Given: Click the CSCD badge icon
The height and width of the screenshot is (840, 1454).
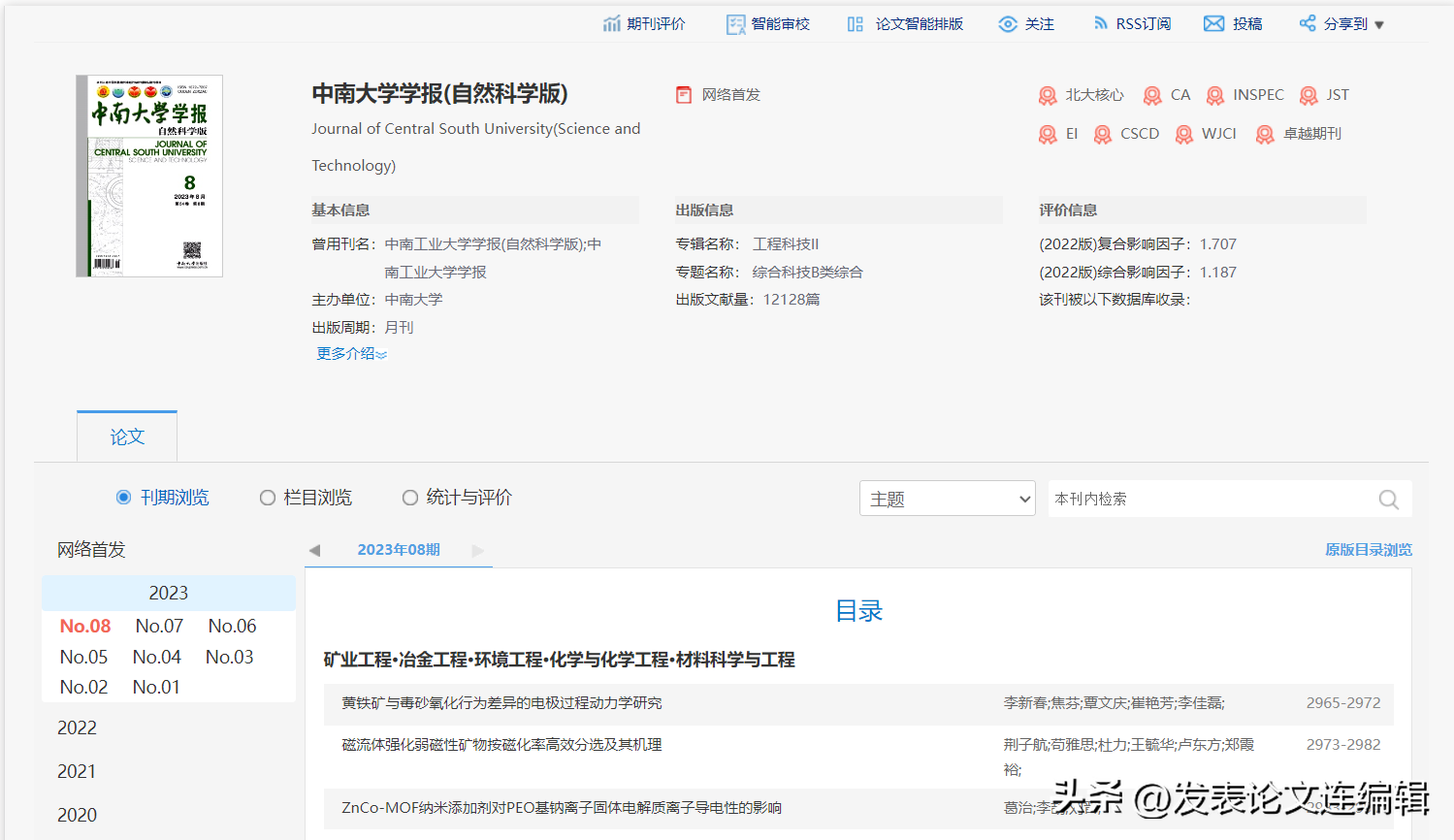Looking at the screenshot, I should (x=1103, y=134).
